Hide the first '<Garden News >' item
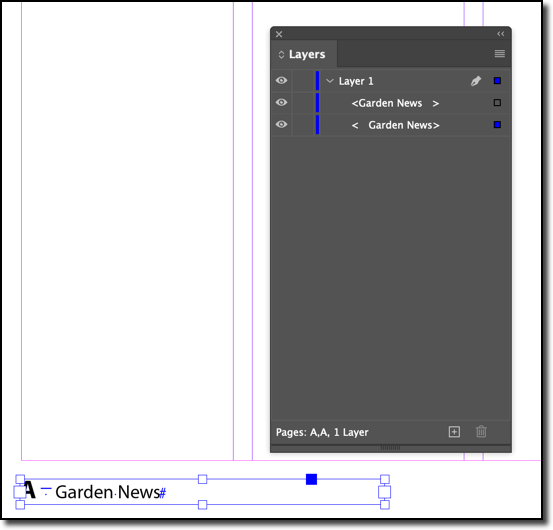553x530 pixels. pos(281,102)
